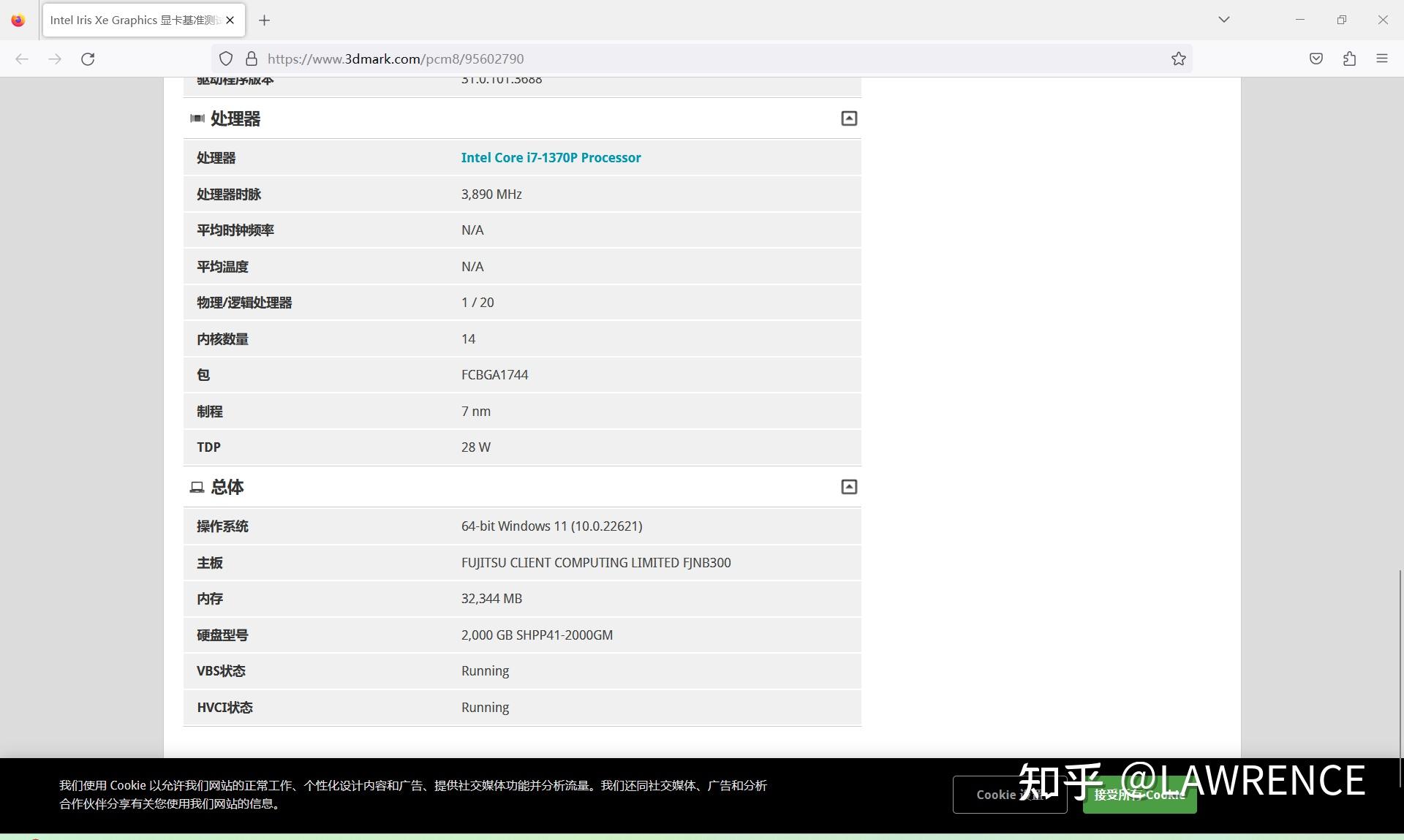The image size is (1404, 840).
Task: Click the forward navigation arrow
Action: coord(55,59)
